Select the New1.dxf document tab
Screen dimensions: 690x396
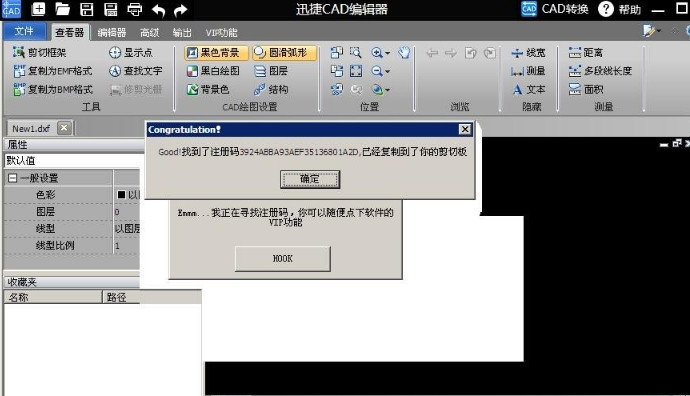[x=31, y=128]
